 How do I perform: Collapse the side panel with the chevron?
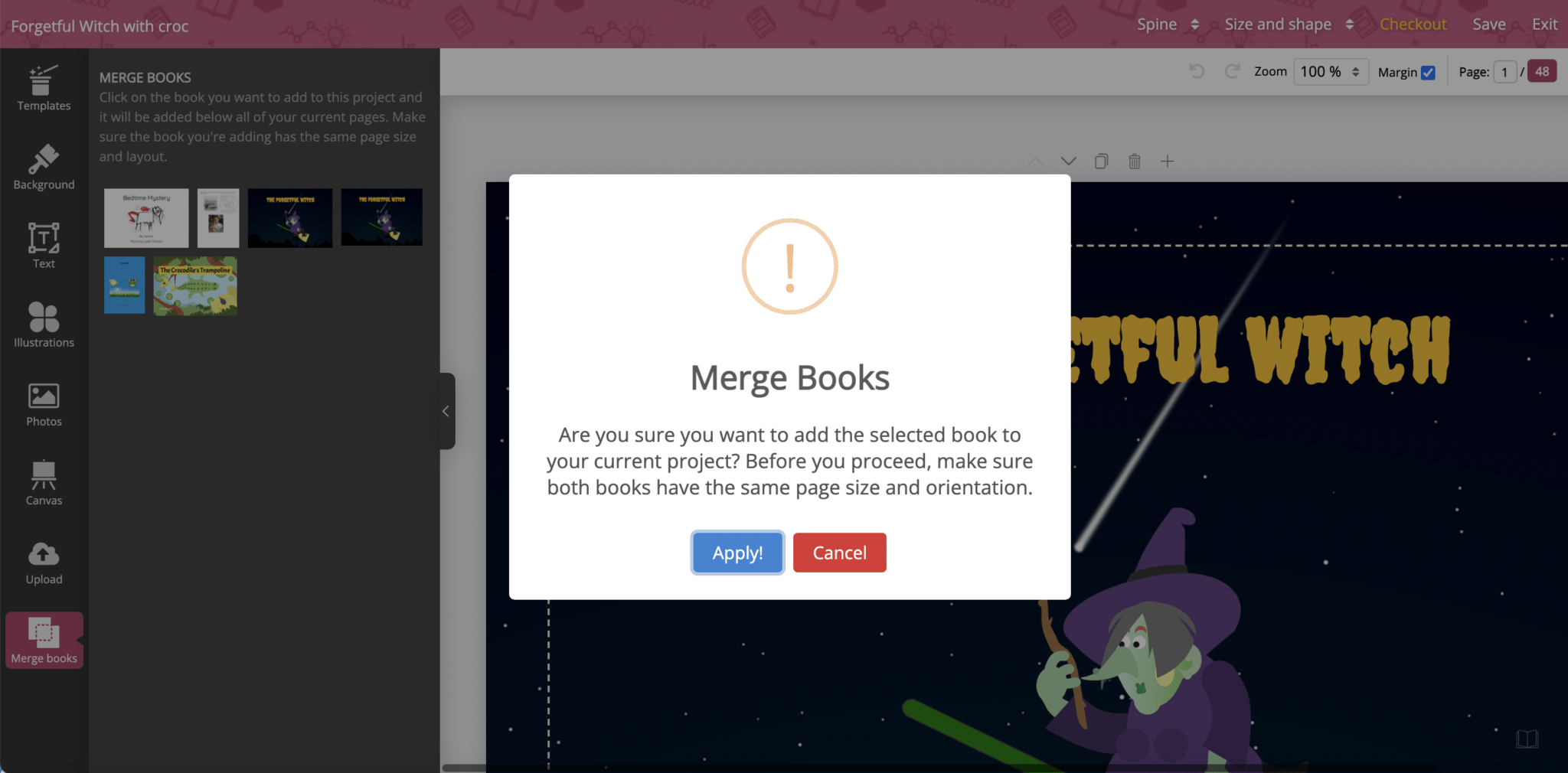(x=446, y=411)
